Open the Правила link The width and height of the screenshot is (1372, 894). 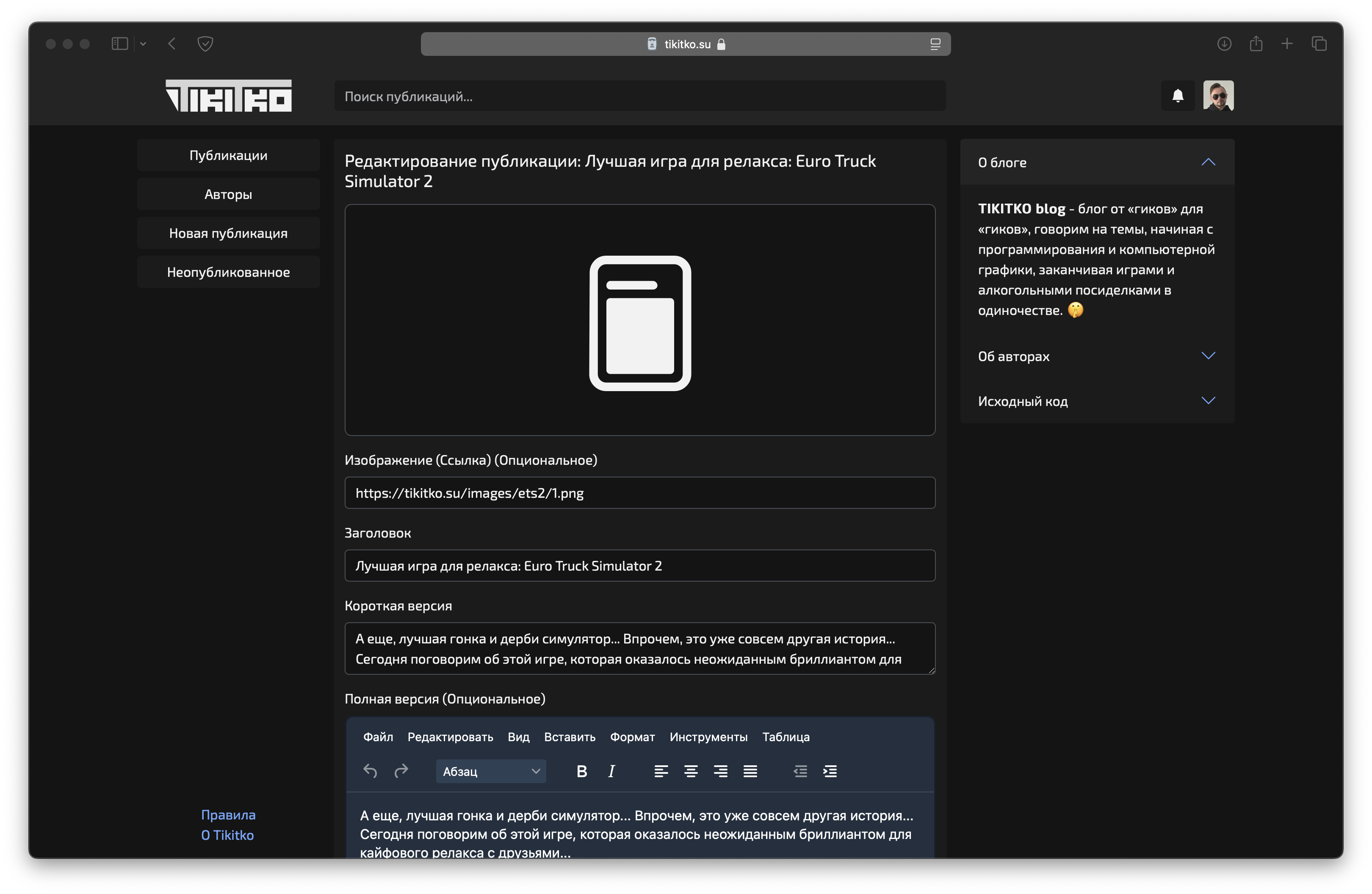tap(228, 814)
